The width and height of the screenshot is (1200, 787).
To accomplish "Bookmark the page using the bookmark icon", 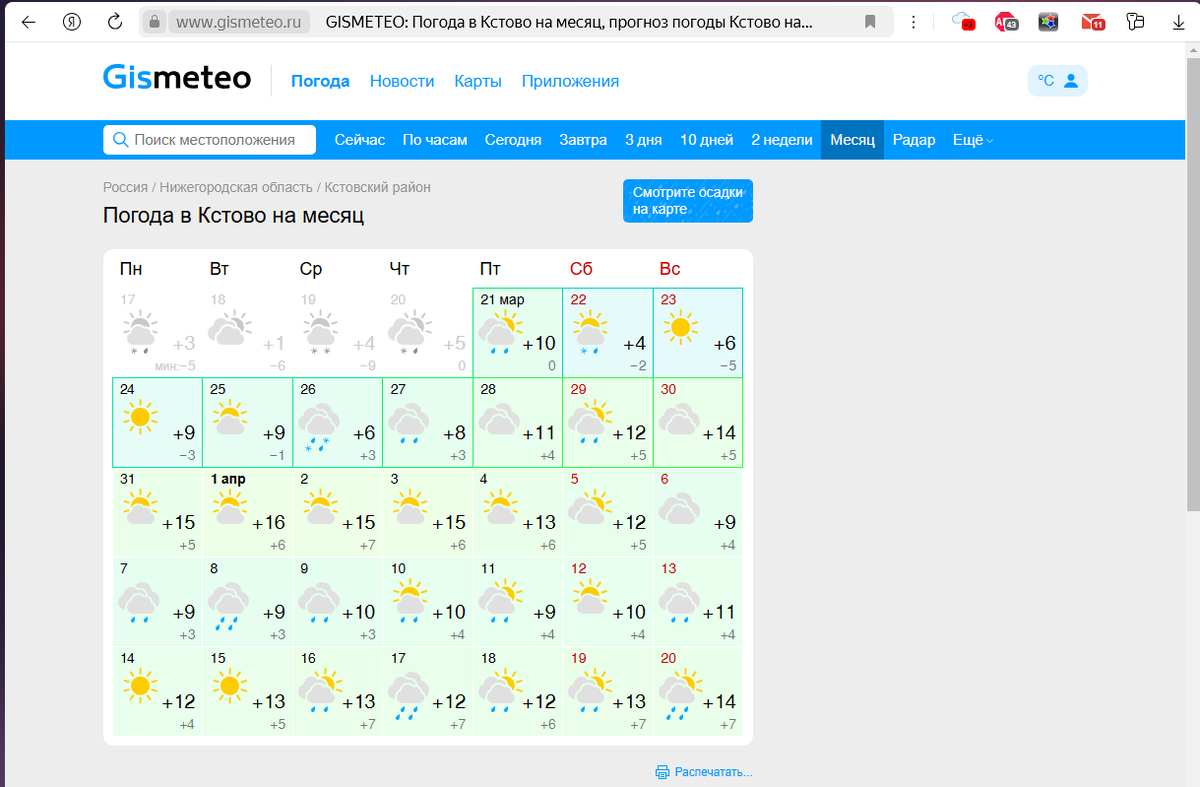I will tap(870, 21).
